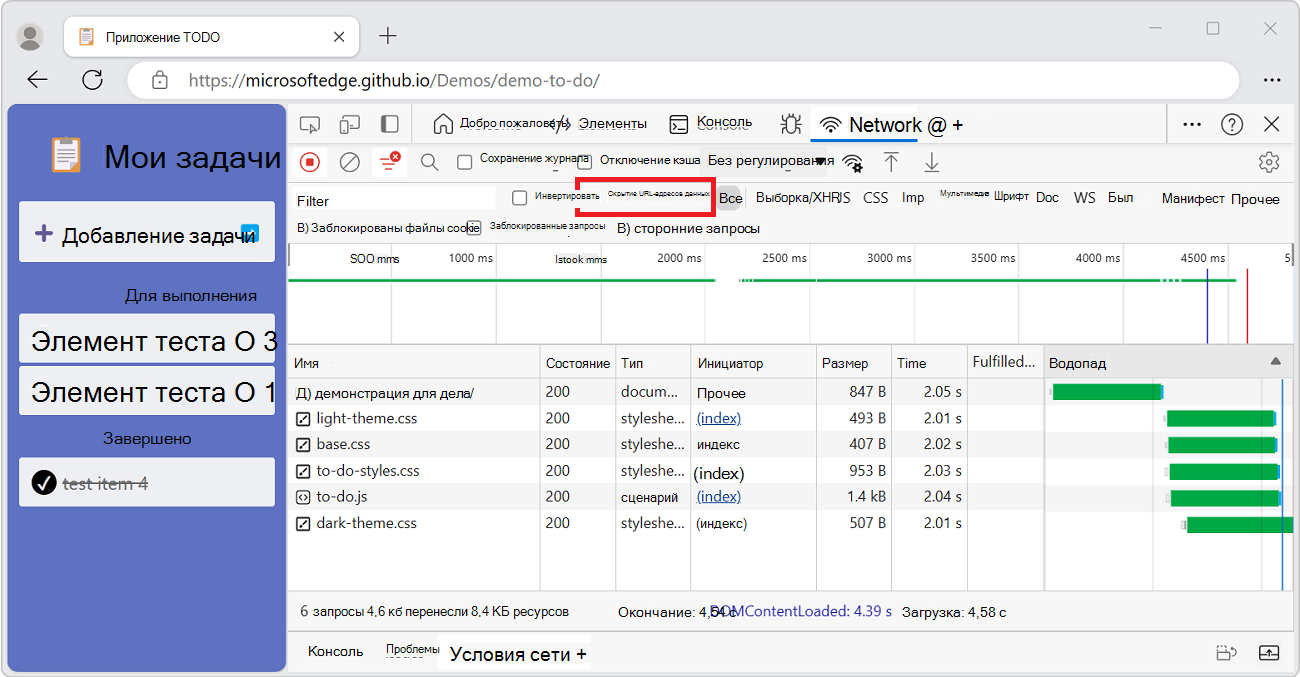The image size is (1300, 677).
Task: Click the record network log button
Action: (x=310, y=161)
